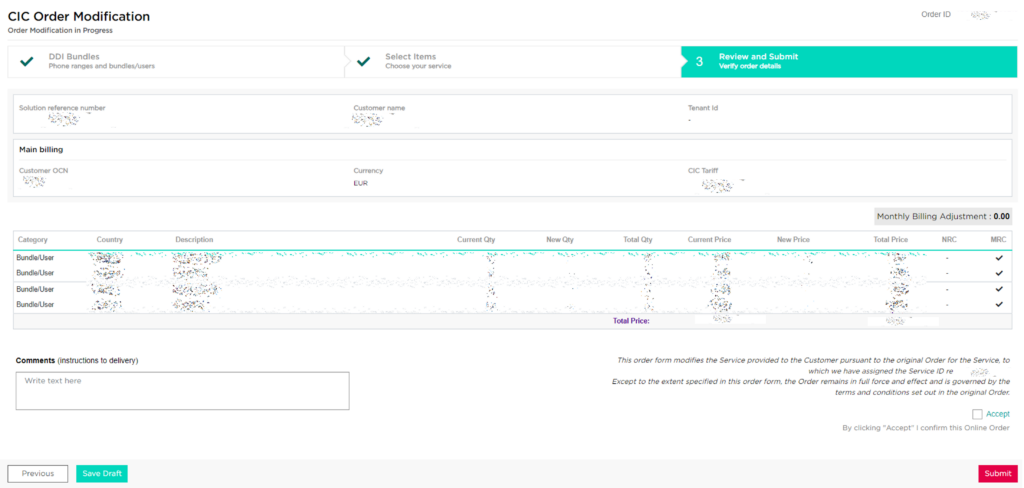This screenshot has width=1024, height=488.
Task: Click the Category column header
Action: [33, 240]
